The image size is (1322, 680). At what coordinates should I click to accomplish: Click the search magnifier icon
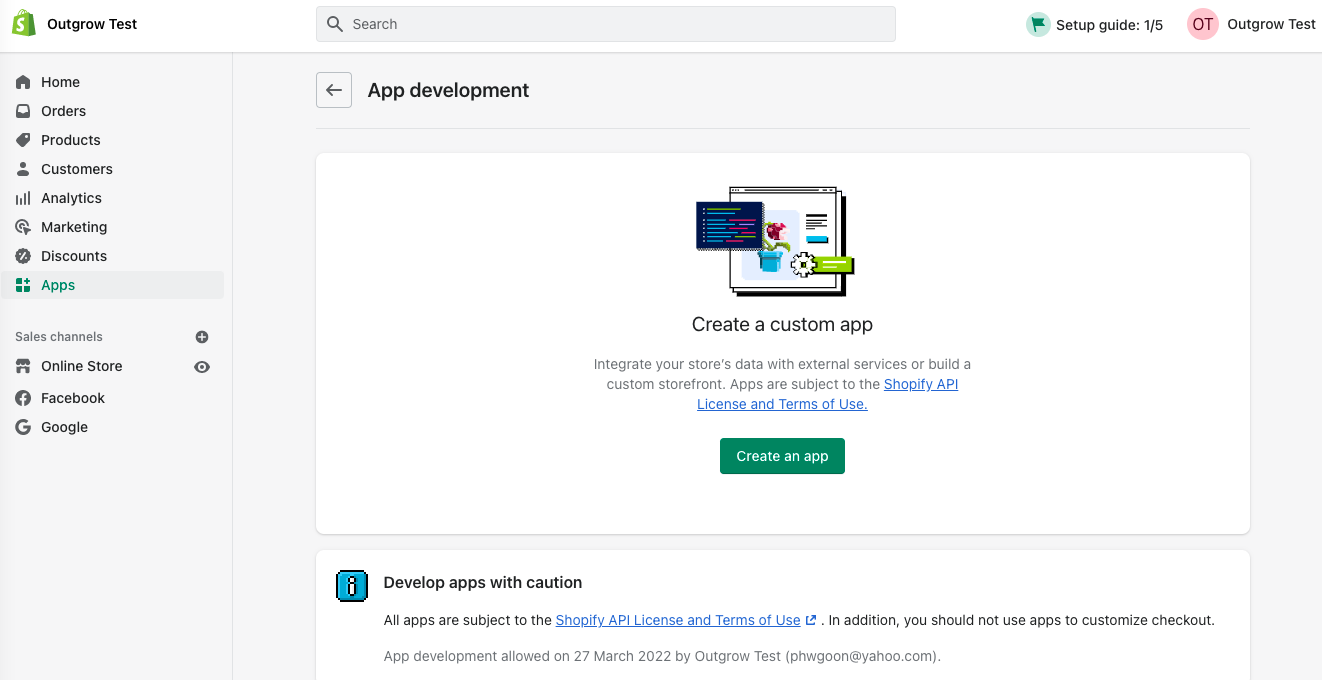335,24
